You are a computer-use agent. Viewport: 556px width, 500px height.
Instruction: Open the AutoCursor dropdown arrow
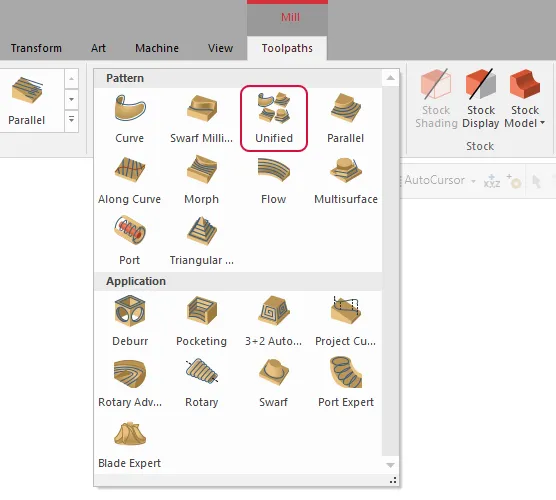click(473, 181)
